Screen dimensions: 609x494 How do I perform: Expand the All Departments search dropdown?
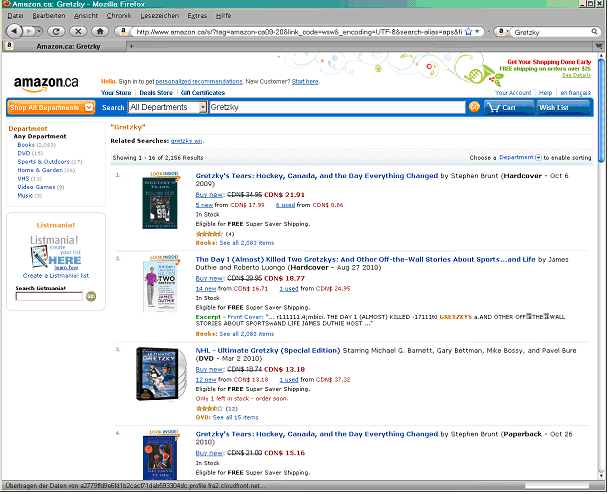coord(203,107)
